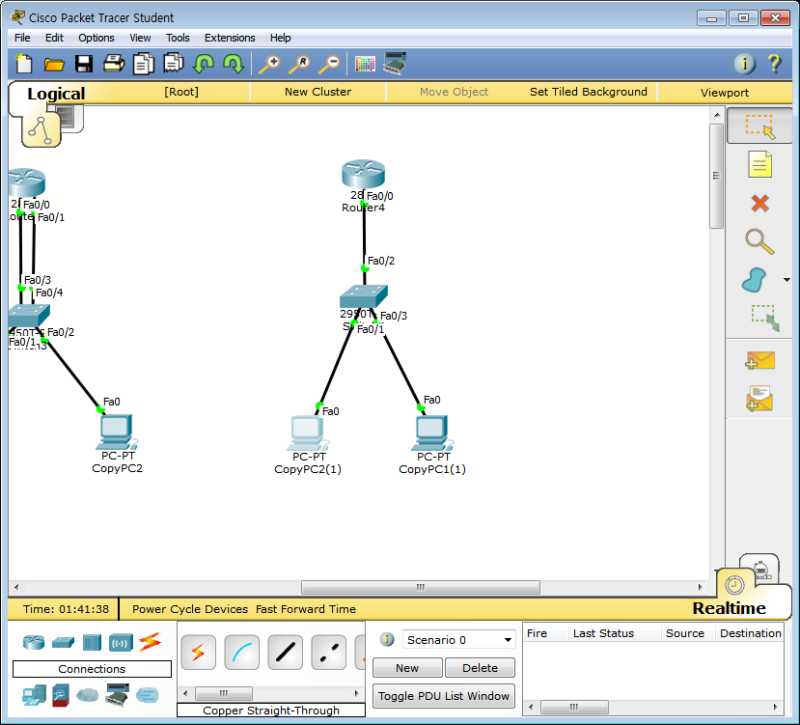
Task: Open the Help menu
Action: click(x=280, y=38)
